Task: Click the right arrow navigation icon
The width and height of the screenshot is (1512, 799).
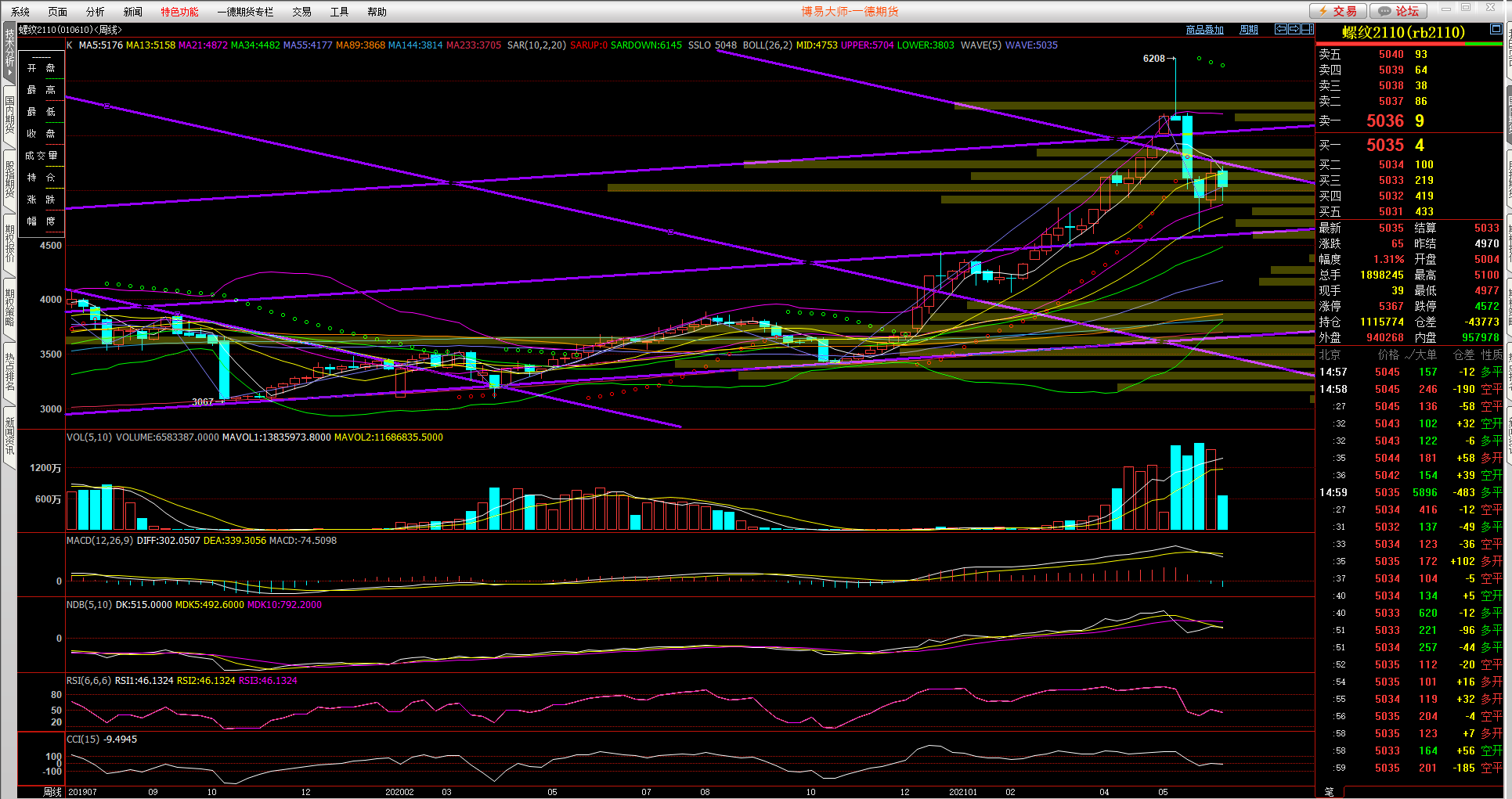Action: tap(1294, 29)
